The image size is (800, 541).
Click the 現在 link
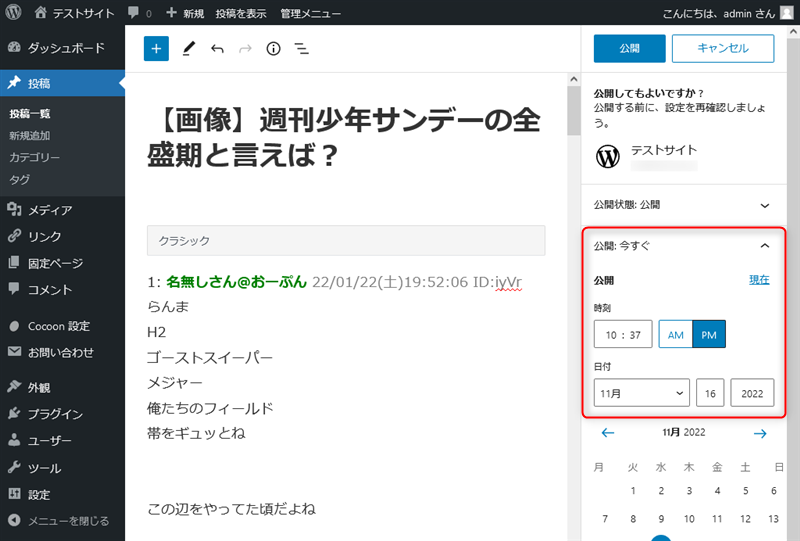point(759,280)
